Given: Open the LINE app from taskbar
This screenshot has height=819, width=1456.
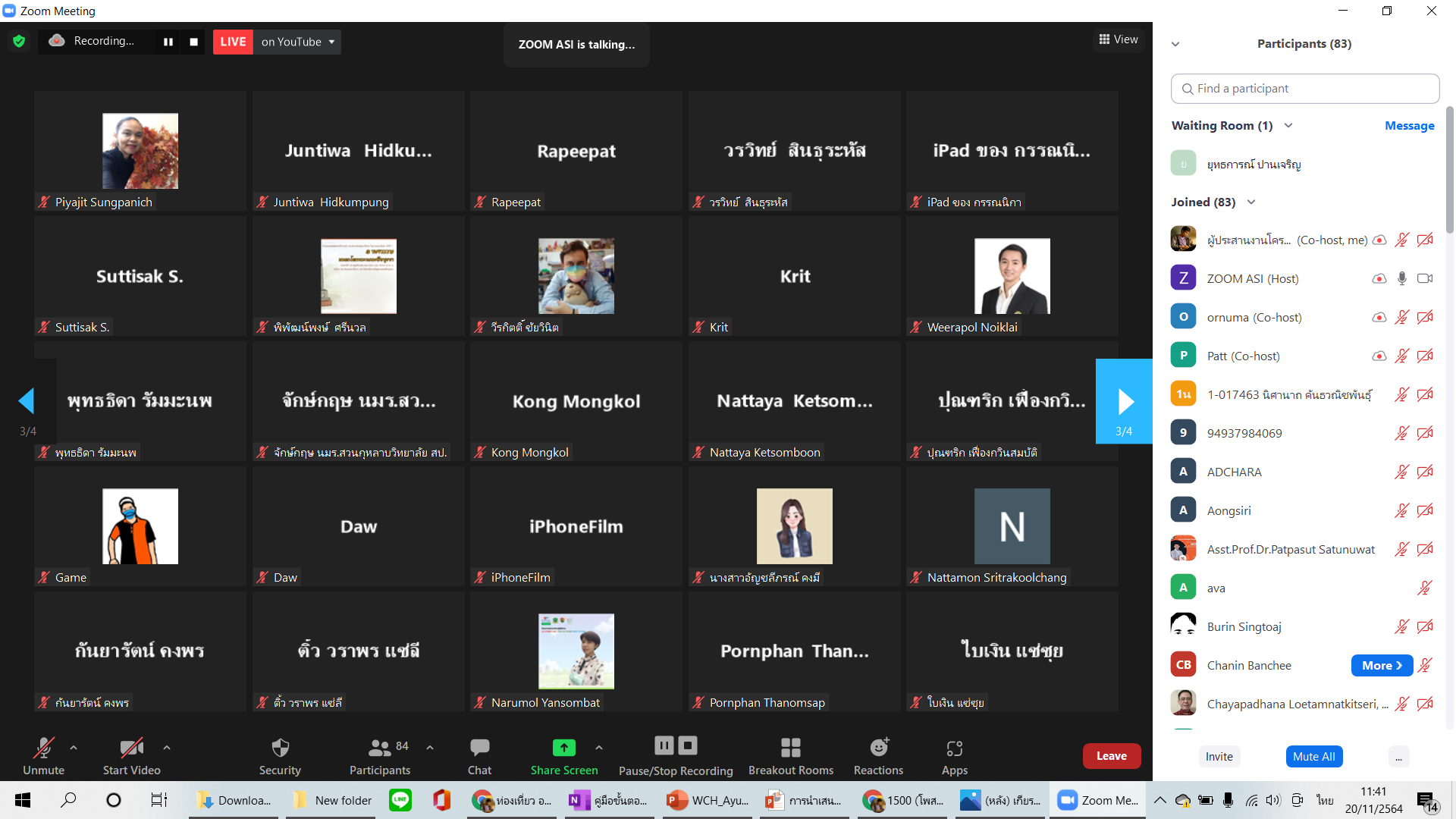Looking at the screenshot, I should coord(400,800).
